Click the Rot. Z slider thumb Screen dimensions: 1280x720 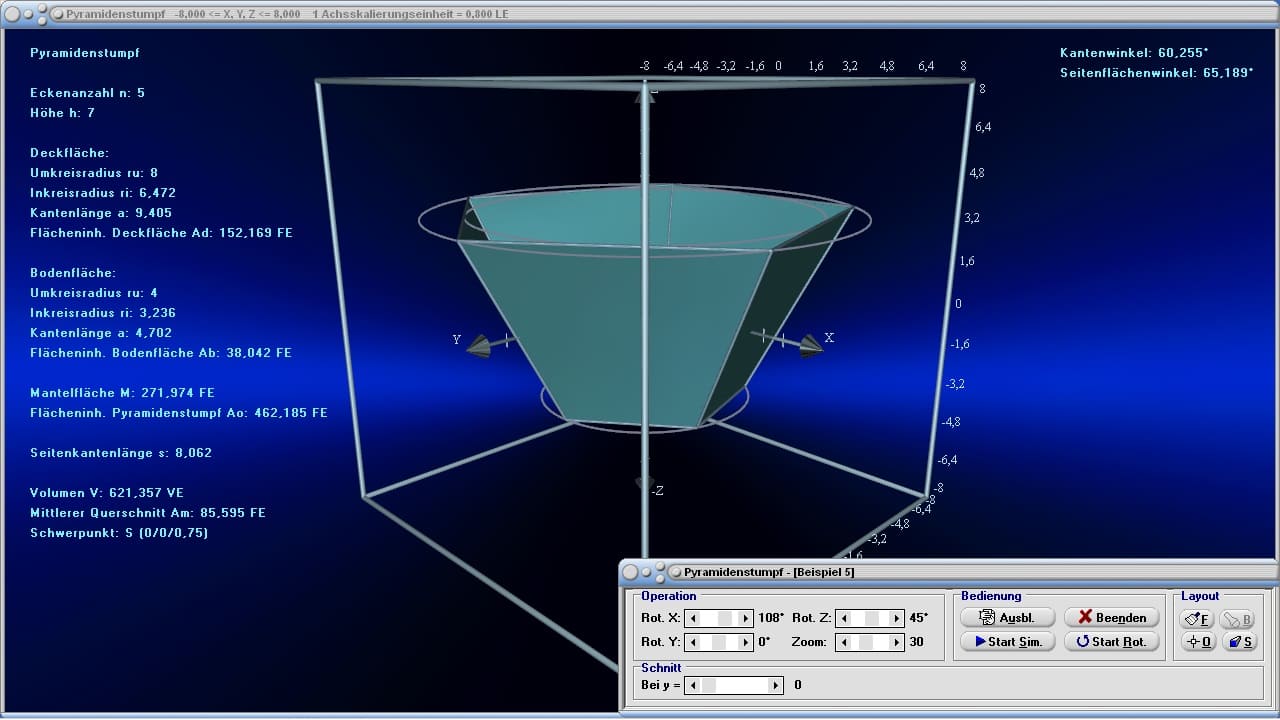874,618
